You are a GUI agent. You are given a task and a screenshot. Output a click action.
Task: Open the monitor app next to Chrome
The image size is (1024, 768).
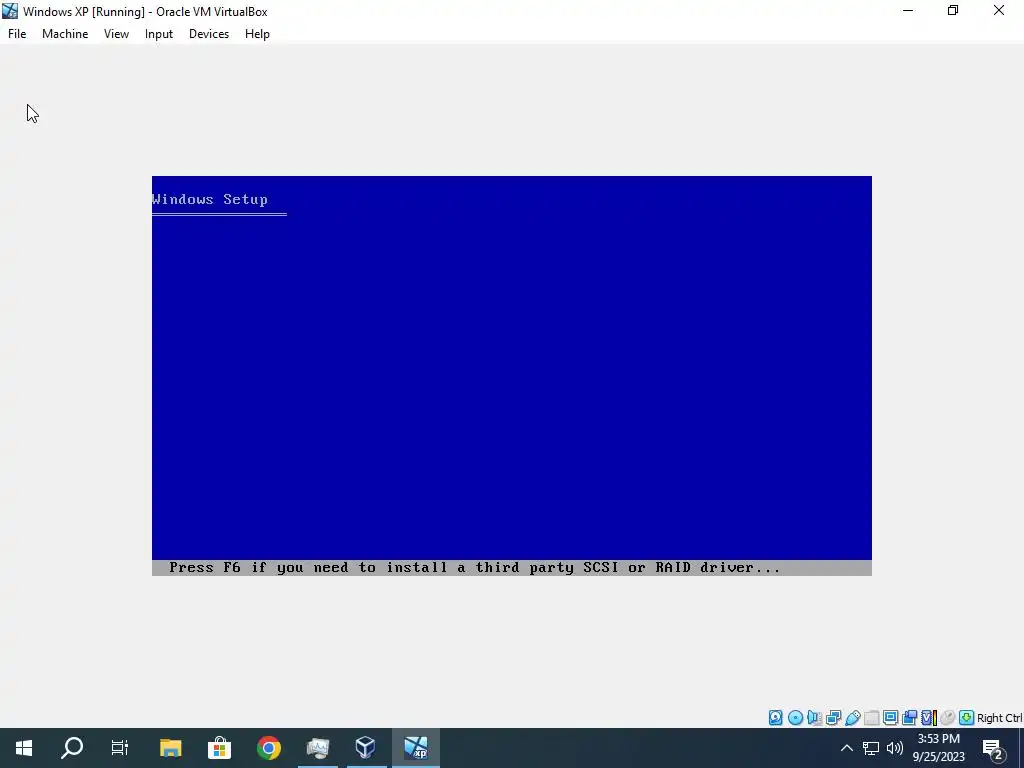pyautogui.click(x=318, y=748)
